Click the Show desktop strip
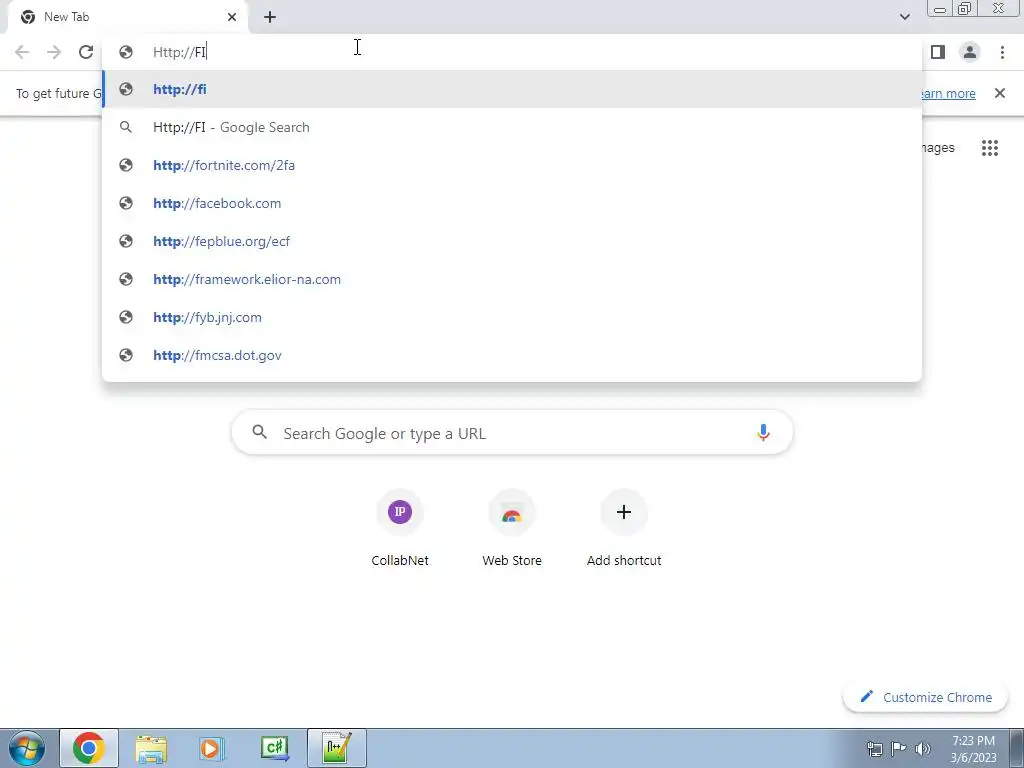Image resolution: width=1024 pixels, height=768 pixels. tap(1016, 748)
